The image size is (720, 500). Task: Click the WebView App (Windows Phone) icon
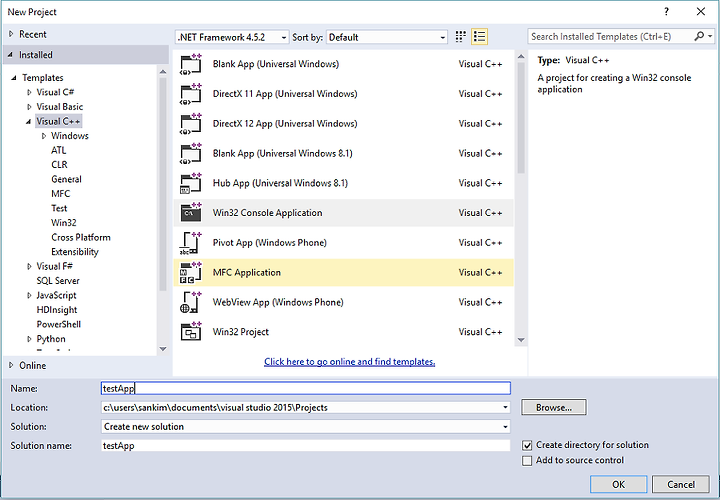[x=191, y=303]
